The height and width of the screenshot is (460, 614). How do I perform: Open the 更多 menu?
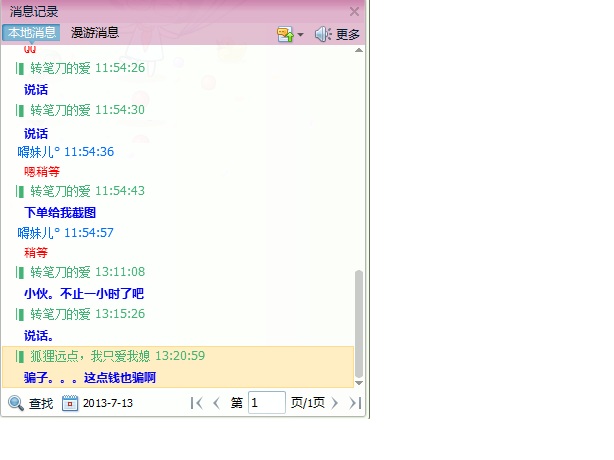tap(348, 35)
